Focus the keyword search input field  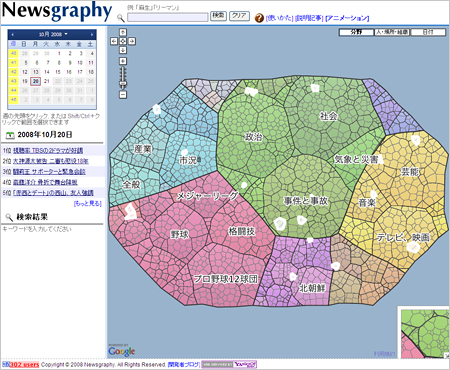coord(168,17)
